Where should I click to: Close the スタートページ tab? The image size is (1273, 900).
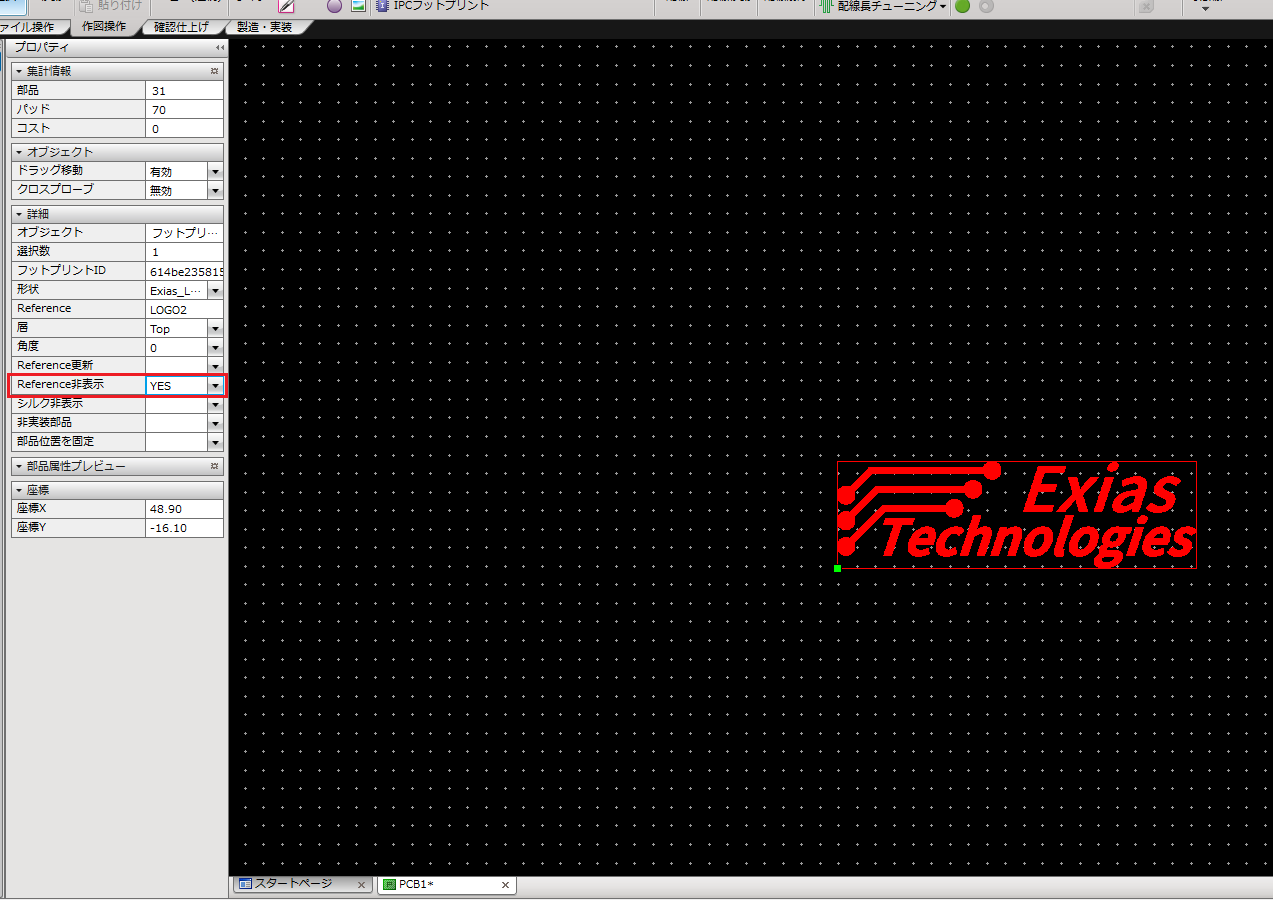tap(362, 885)
